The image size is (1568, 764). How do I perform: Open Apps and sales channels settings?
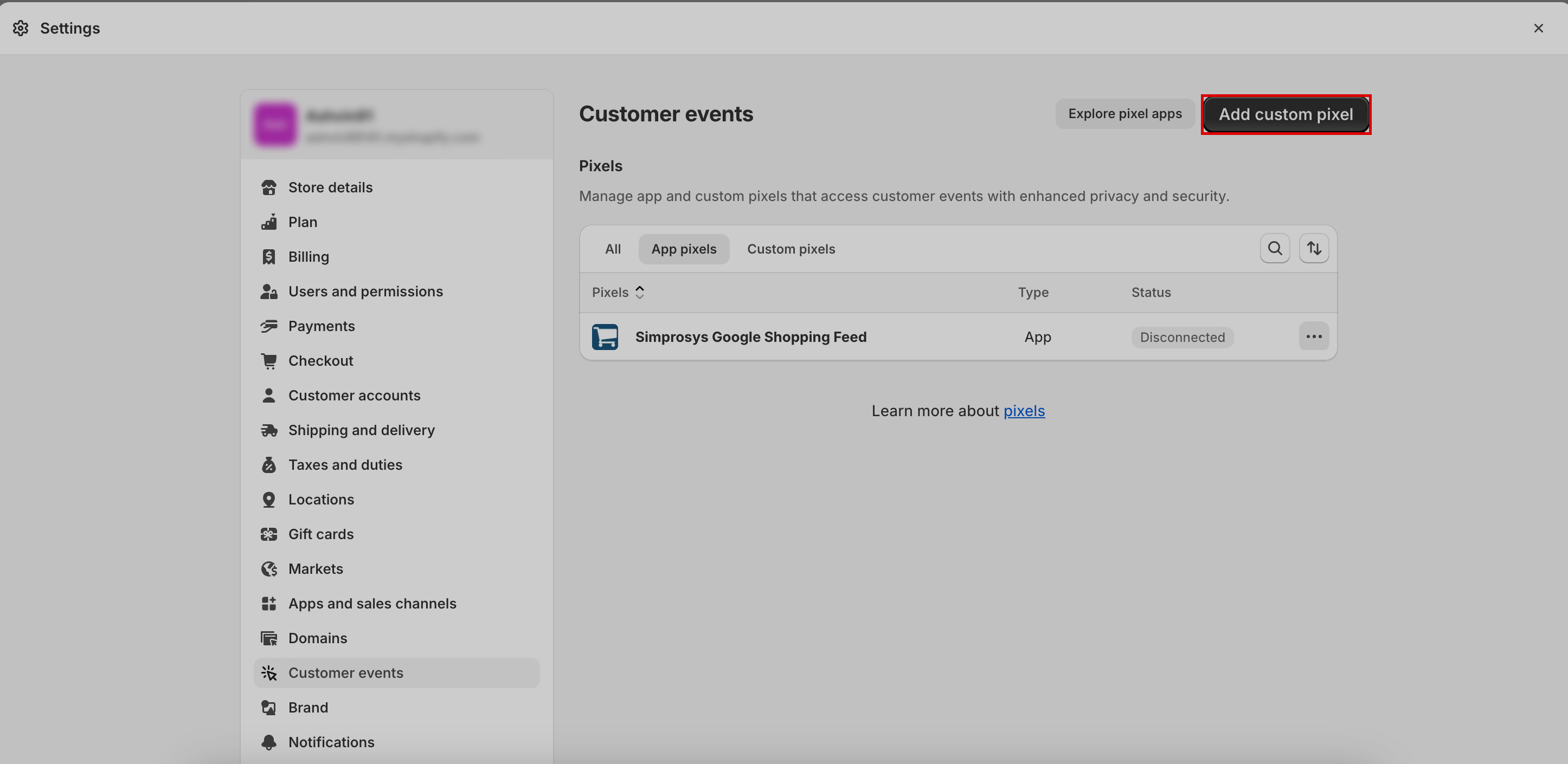pyautogui.click(x=396, y=604)
